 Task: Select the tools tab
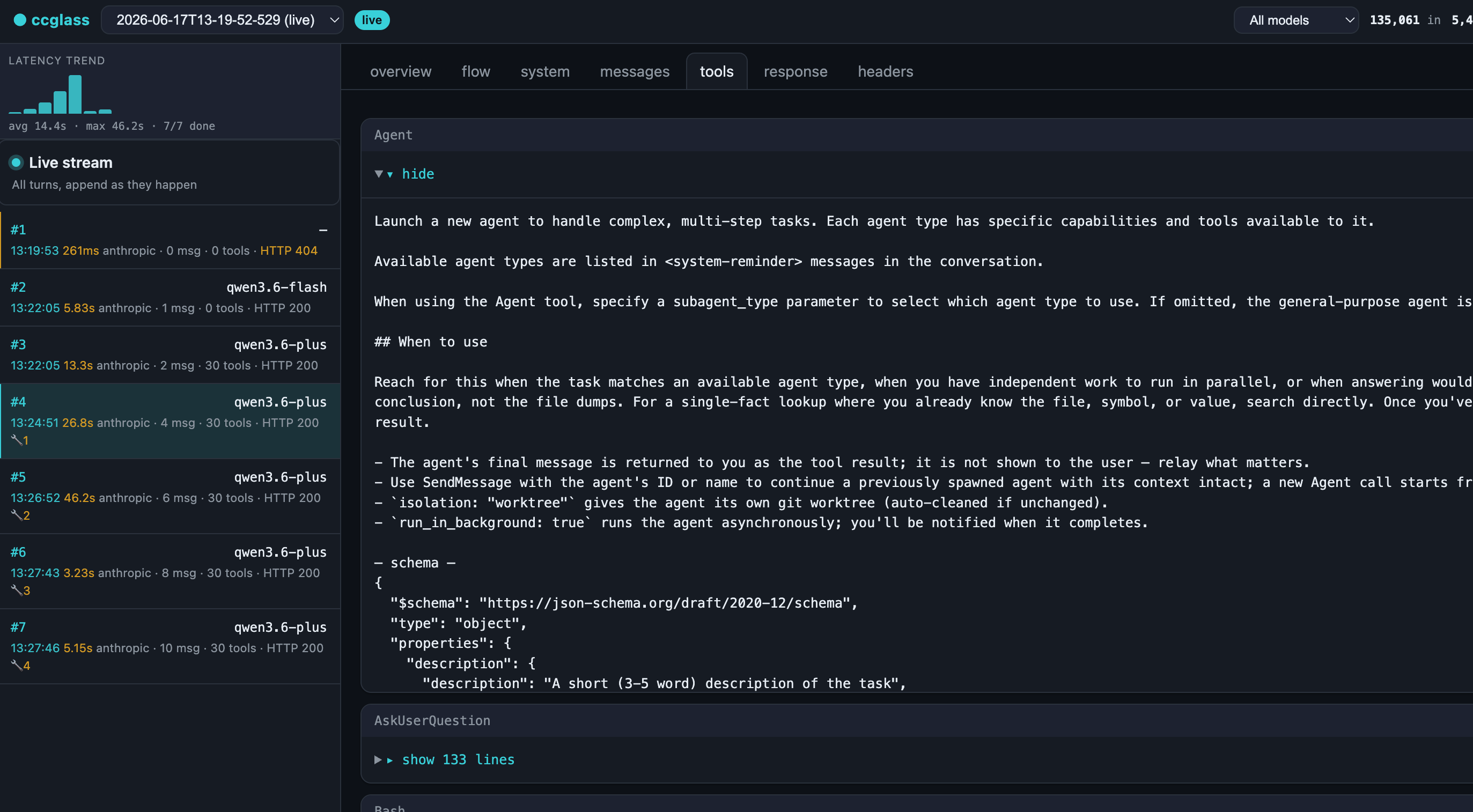(717, 71)
